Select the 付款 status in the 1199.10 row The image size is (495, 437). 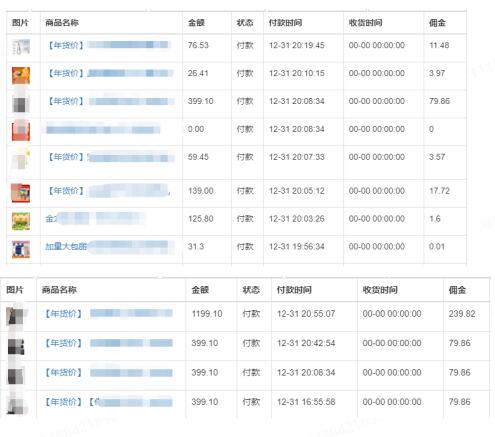click(251, 314)
